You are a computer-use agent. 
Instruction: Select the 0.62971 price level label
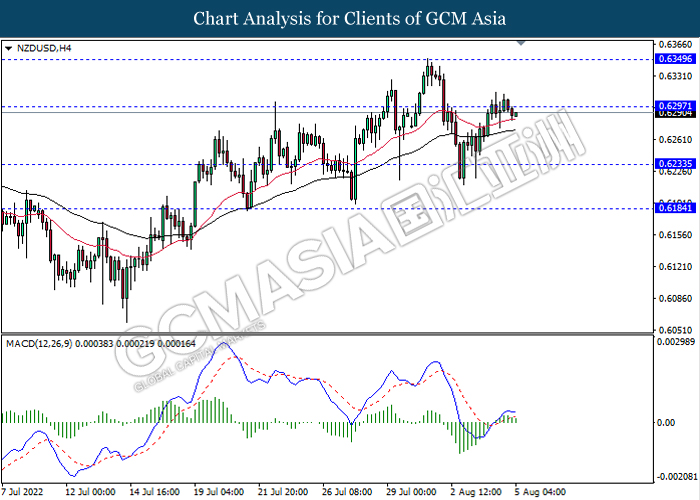(675, 106)
